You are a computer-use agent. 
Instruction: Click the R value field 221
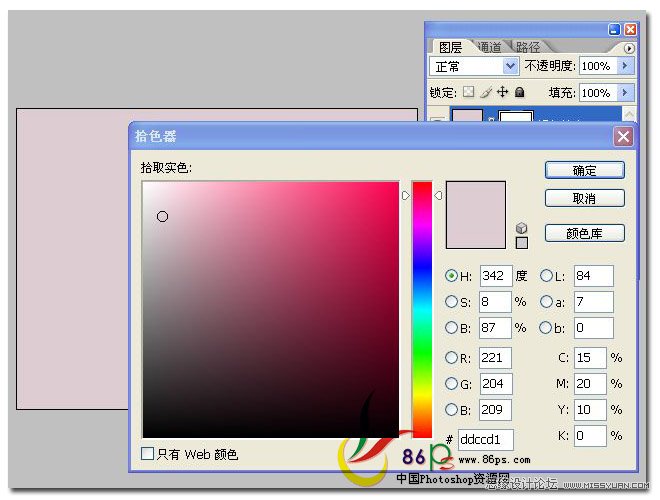coord(495,358)
